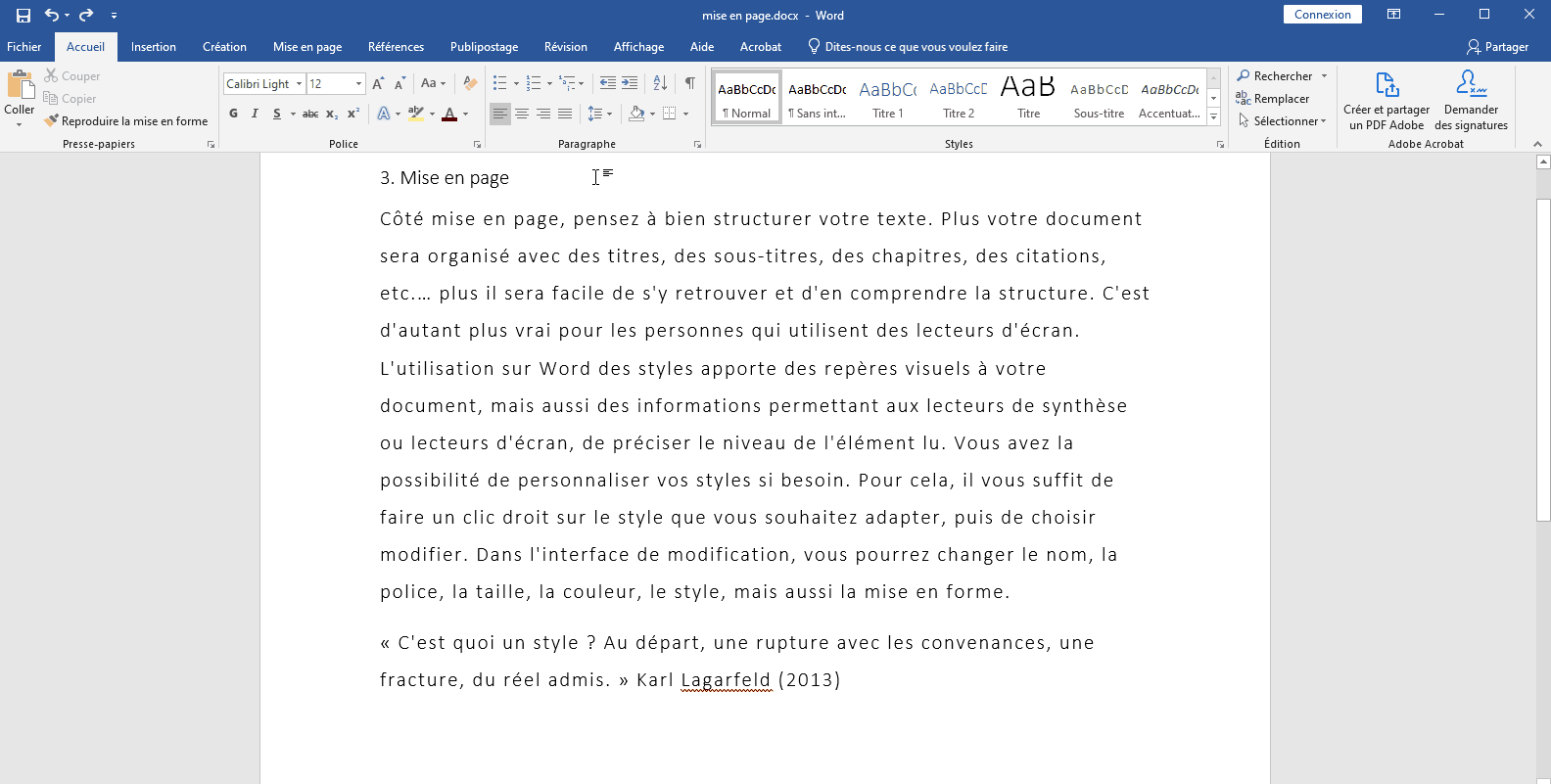Image resolution: width=1551 pixels, height=784 pixels.
Task: Open the Police font dialog launcher
Action: point(477,144)
